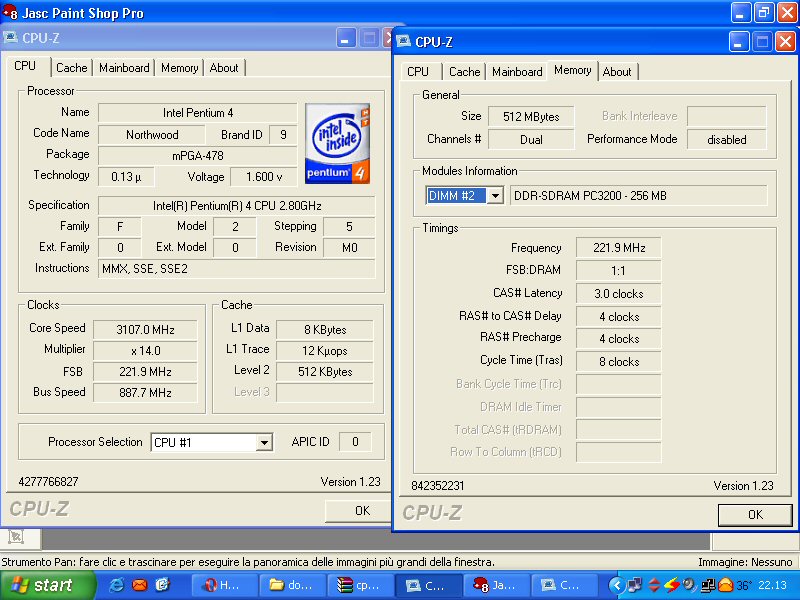The width and height of the screenshot is (800, 600).
Task: Switch to the folder 'do...' taskbar button
Action: coord(292,585)
